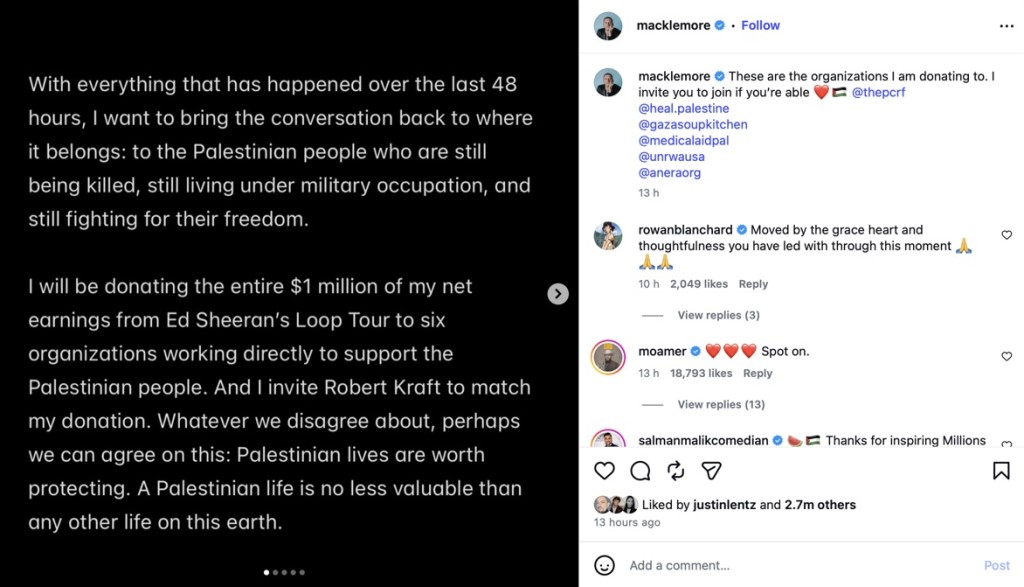Open comments with the speech bubble icon
This screenshot has width=1024, height=587.
coord(640,471)
